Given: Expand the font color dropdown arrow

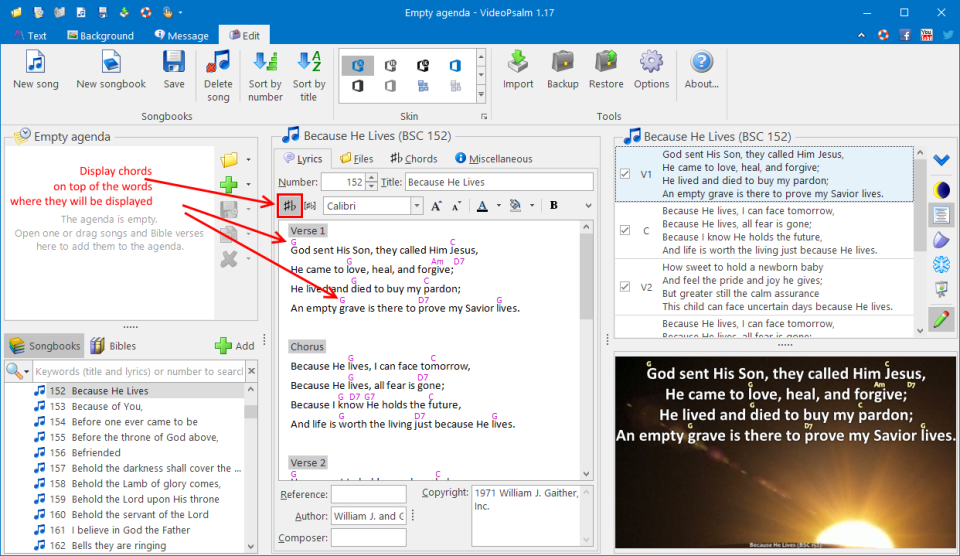Looking at the screenshot, I should click(497, 206).
